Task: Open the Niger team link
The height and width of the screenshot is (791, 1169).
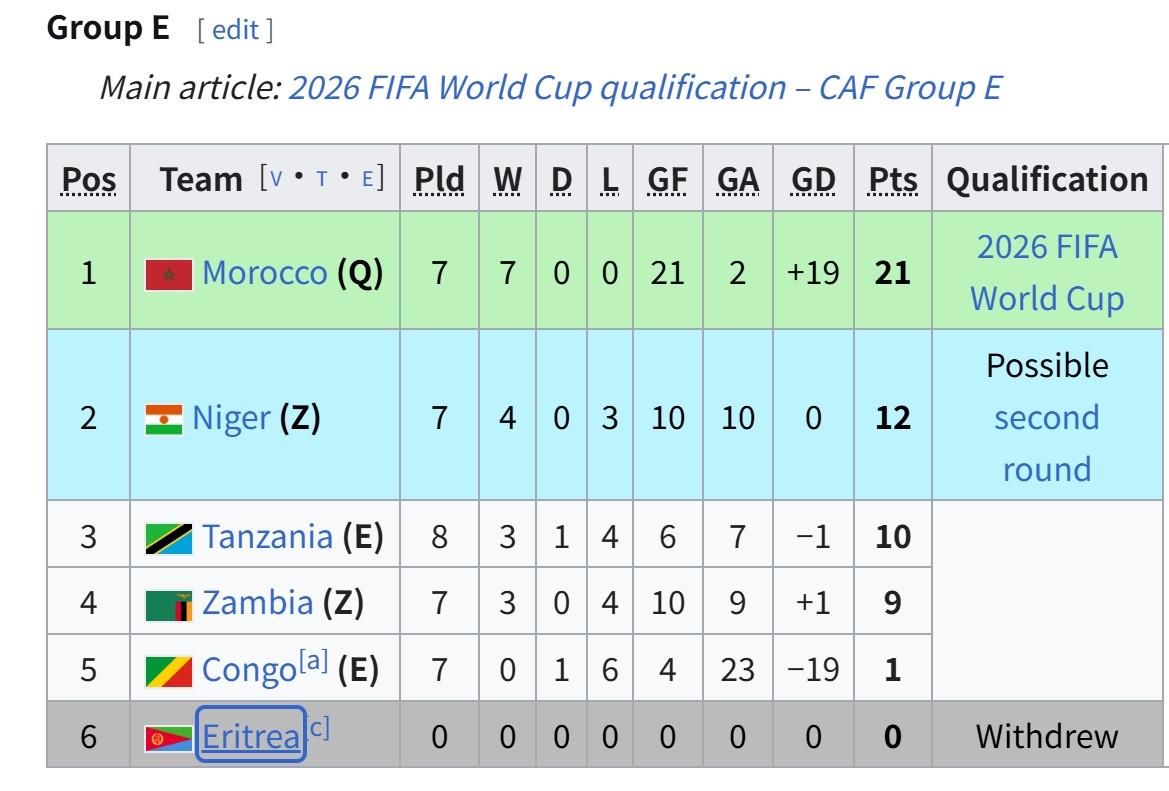Action: click(231, 417)
